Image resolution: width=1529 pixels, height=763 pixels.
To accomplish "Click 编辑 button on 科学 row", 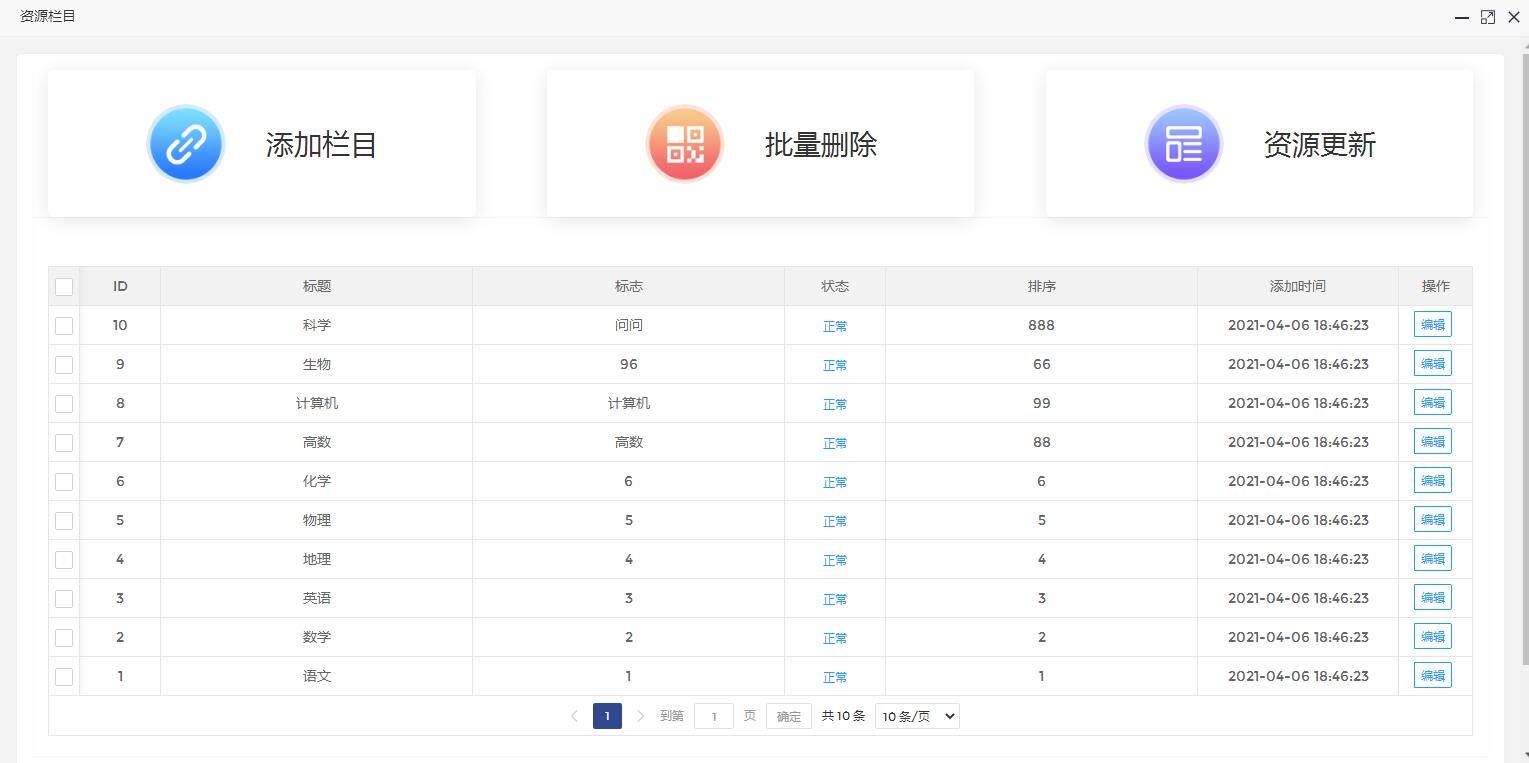I will [1432, 324].
